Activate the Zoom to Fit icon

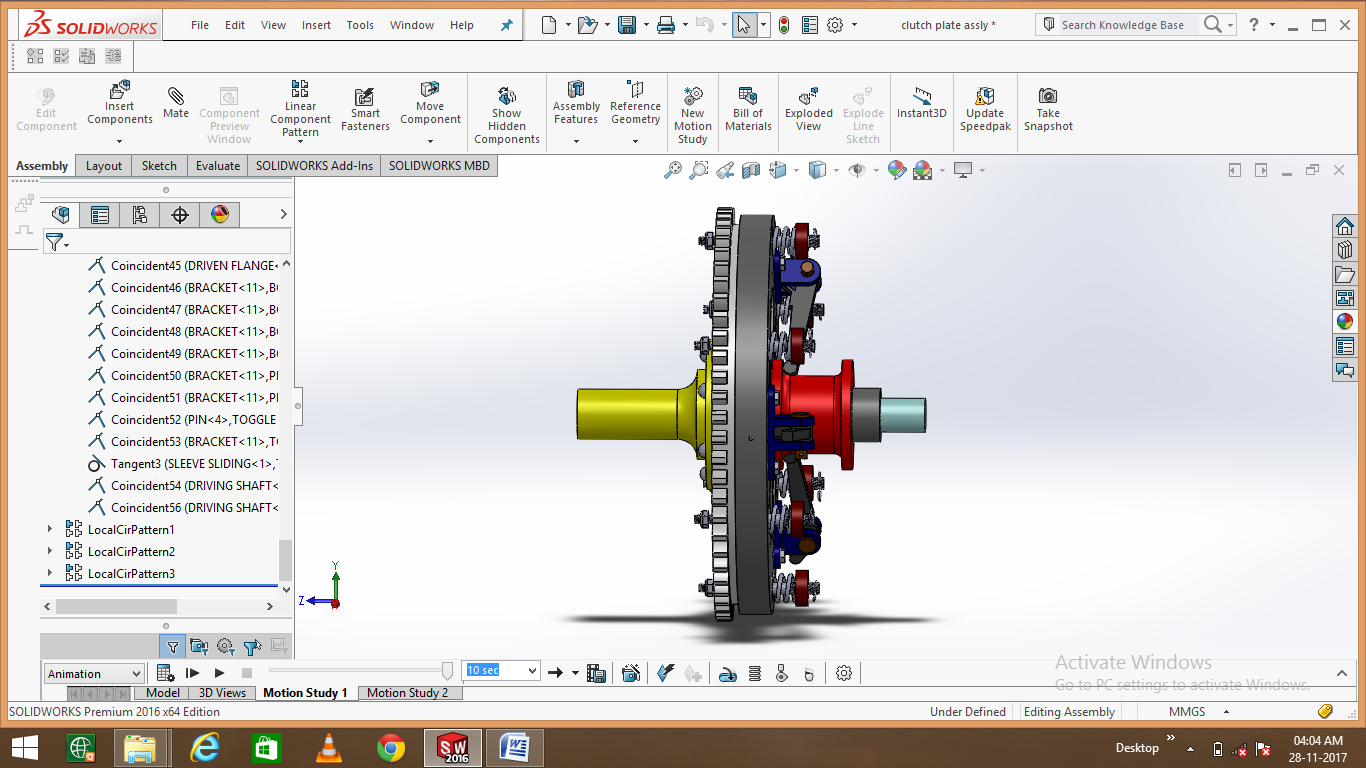pyautogui.click(x=672, y=170)
